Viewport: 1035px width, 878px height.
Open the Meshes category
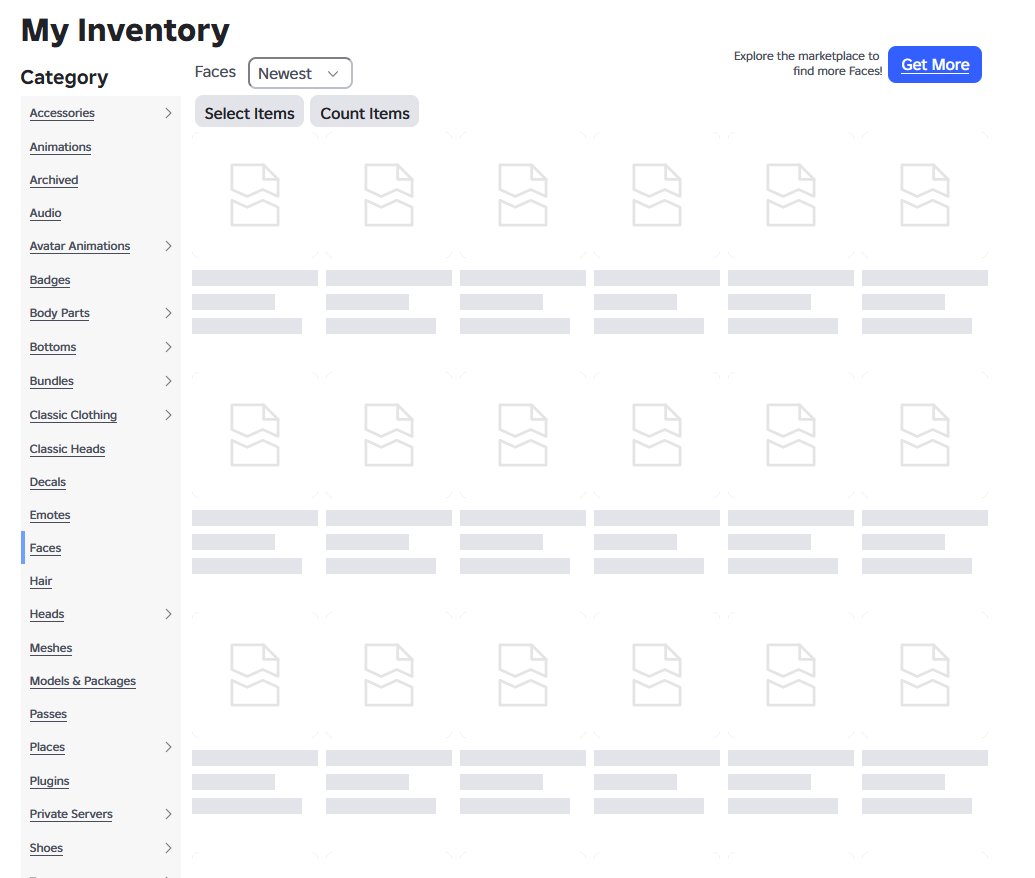[x=51, y=648]
